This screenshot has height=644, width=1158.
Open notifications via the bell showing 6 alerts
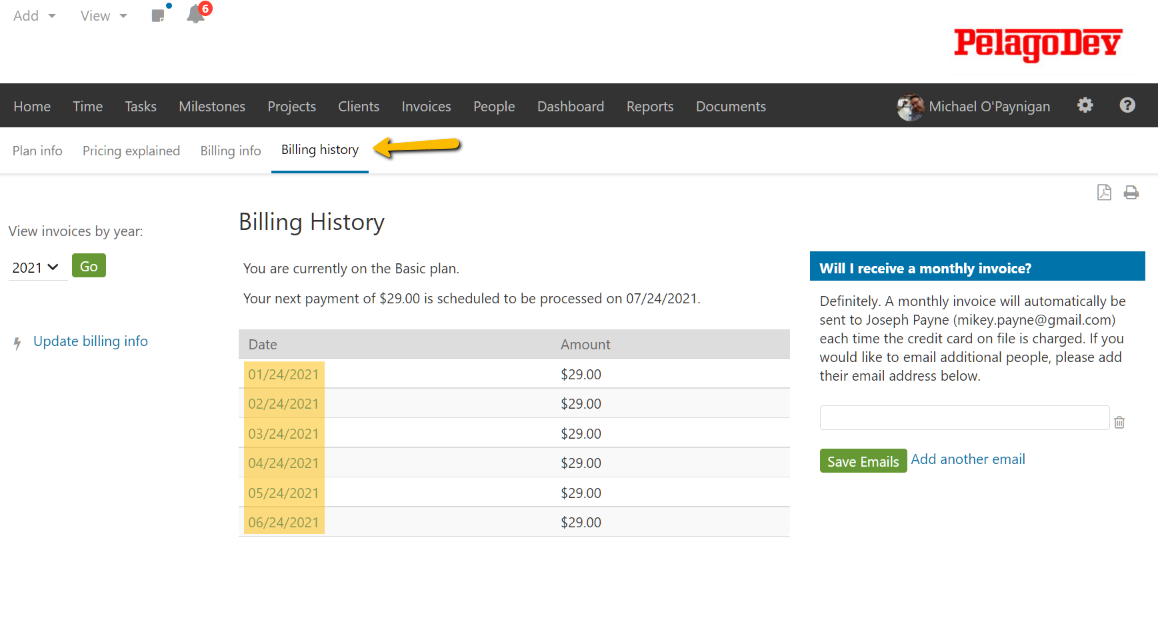coord(196,14)
